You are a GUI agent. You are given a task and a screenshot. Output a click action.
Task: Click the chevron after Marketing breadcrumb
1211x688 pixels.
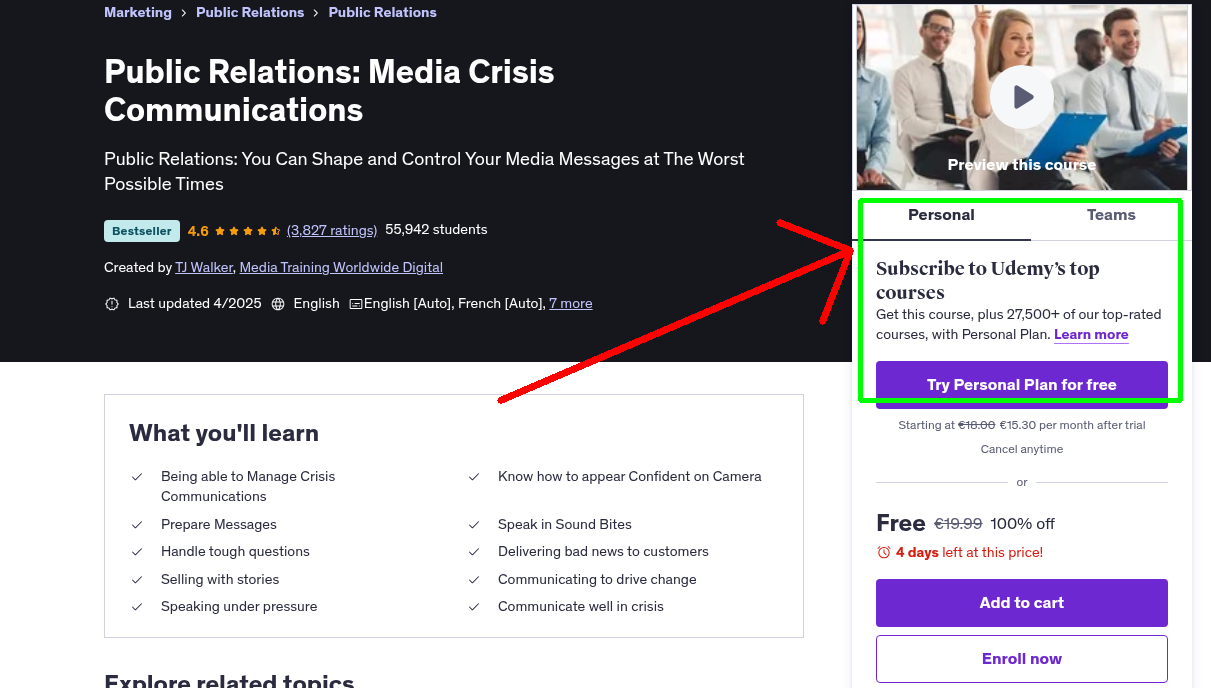pos(184,13)
